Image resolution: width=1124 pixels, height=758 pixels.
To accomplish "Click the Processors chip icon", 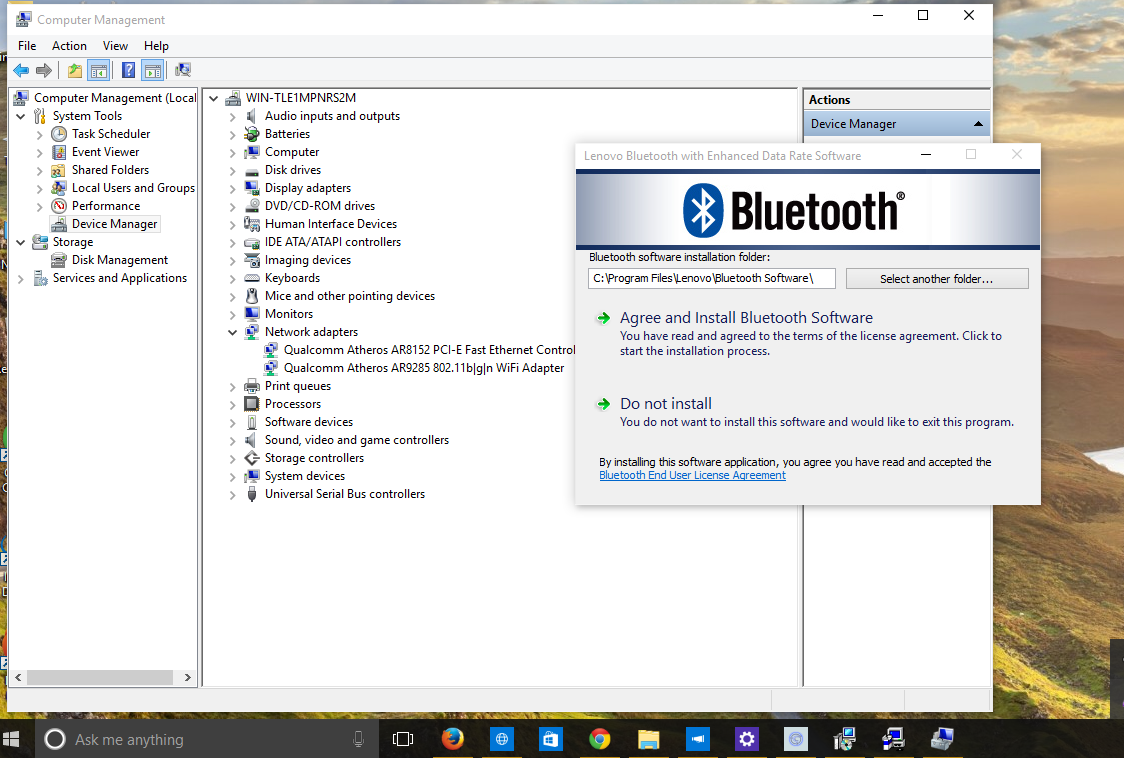I will point(252,404).
